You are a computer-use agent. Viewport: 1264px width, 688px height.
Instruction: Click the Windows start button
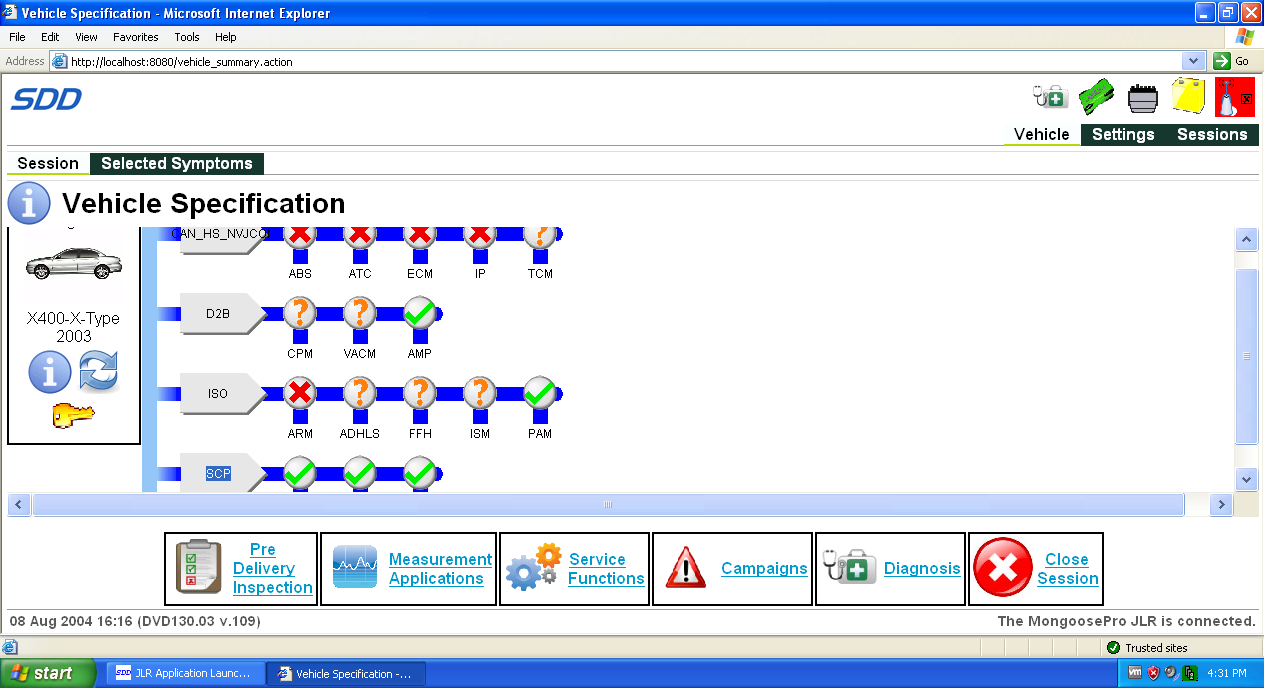pos(48,673)
